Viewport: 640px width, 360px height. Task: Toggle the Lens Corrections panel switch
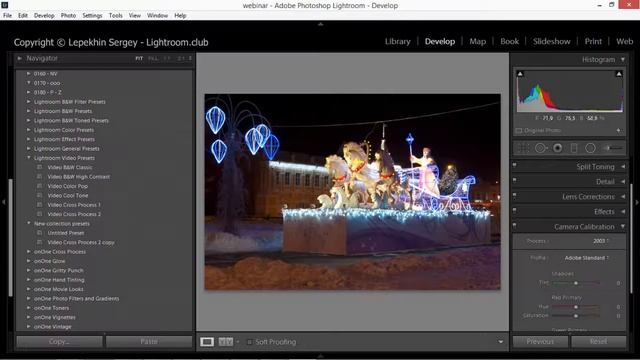point(514,196)
